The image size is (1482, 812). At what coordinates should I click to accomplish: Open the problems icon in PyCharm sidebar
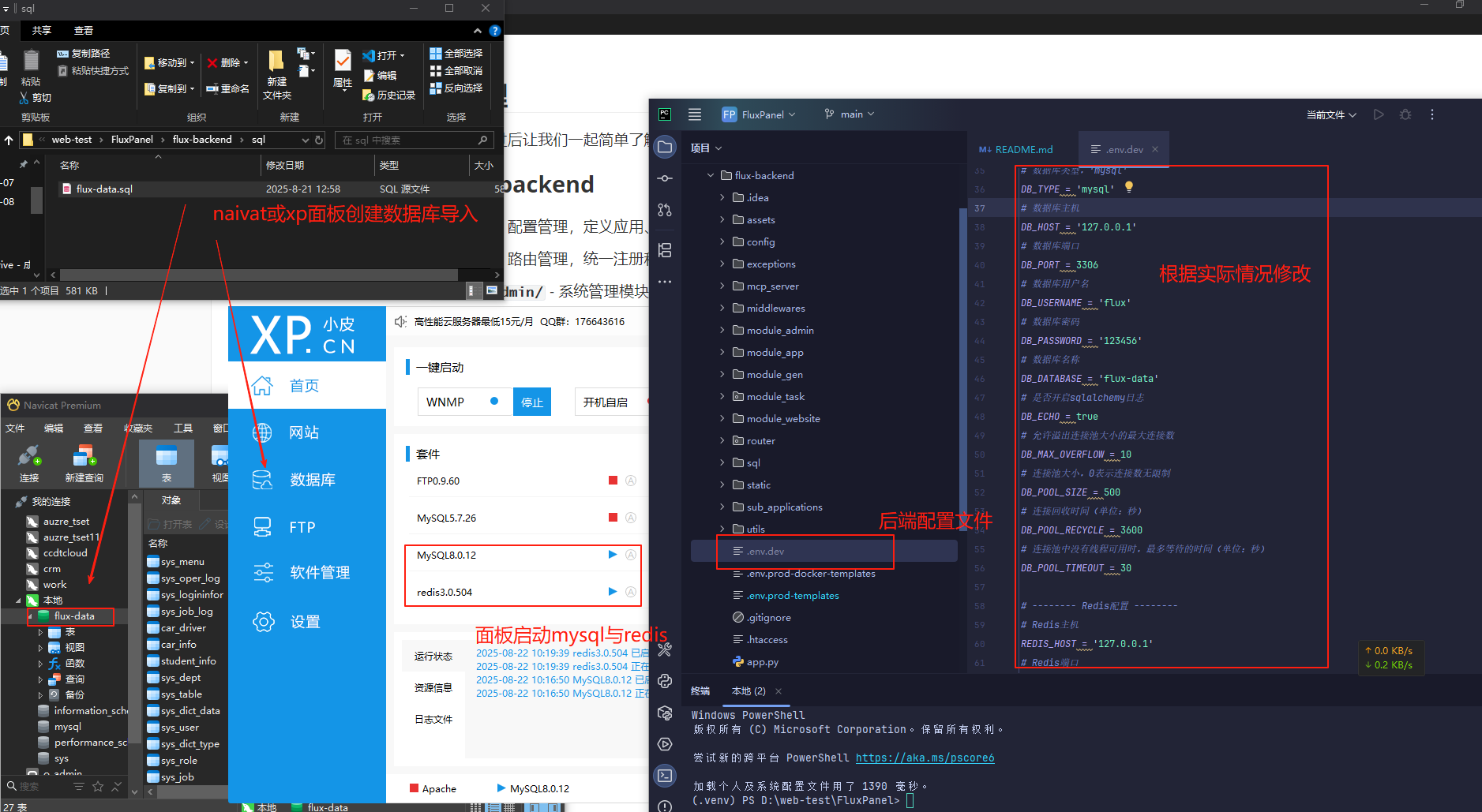[665, 806]
